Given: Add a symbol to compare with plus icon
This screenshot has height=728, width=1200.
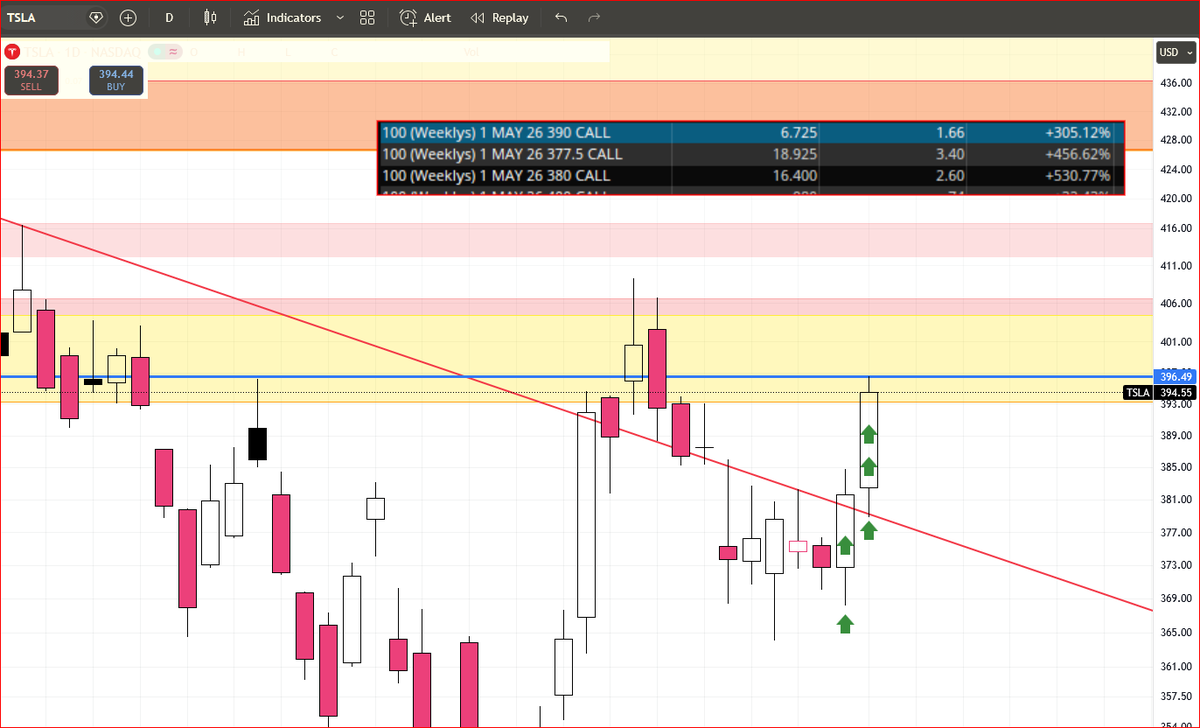Looking at the screenshot, I should click(x=128, y=18).
